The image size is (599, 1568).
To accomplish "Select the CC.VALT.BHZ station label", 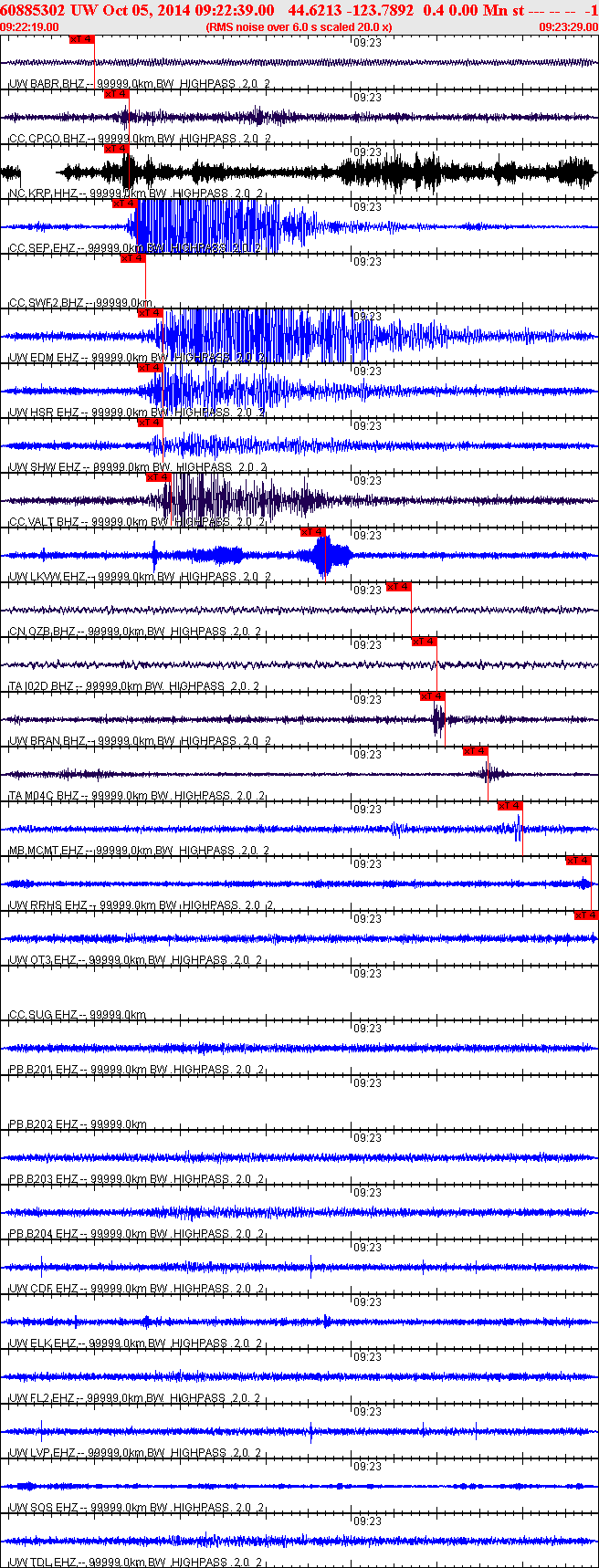I will click(x=136, y=522).
